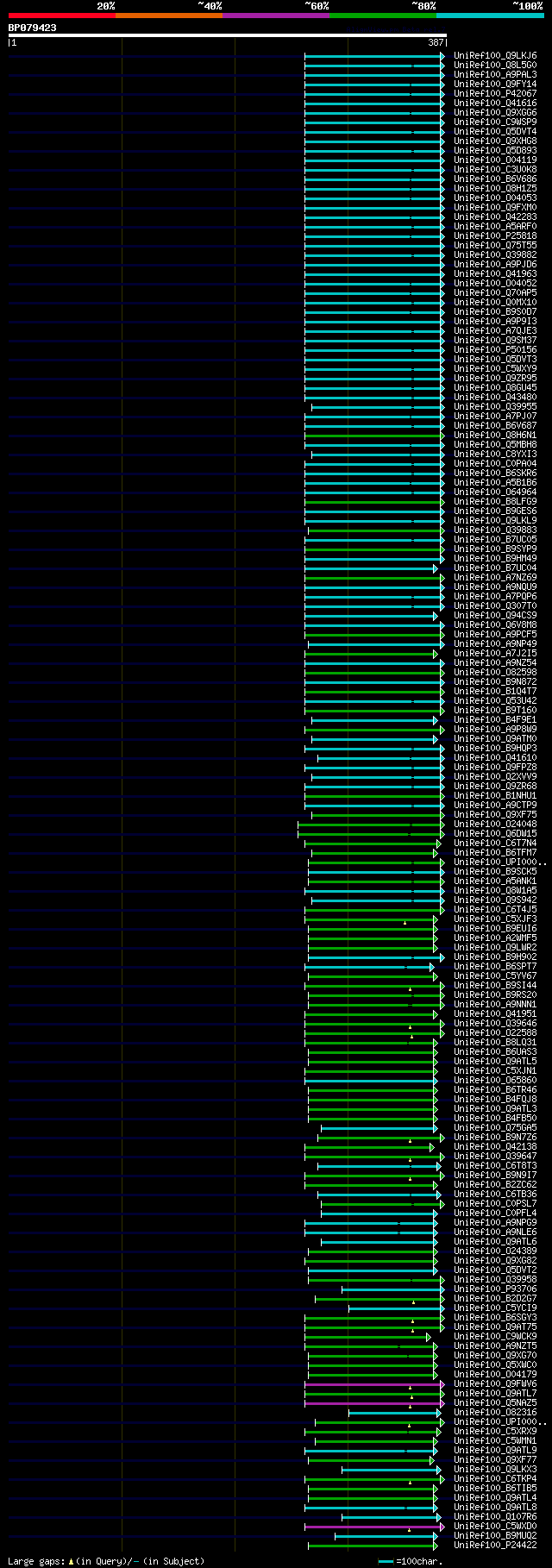Click the UniRef100_P25818 label
552x1568 pixels.
[x=495, y=236]
